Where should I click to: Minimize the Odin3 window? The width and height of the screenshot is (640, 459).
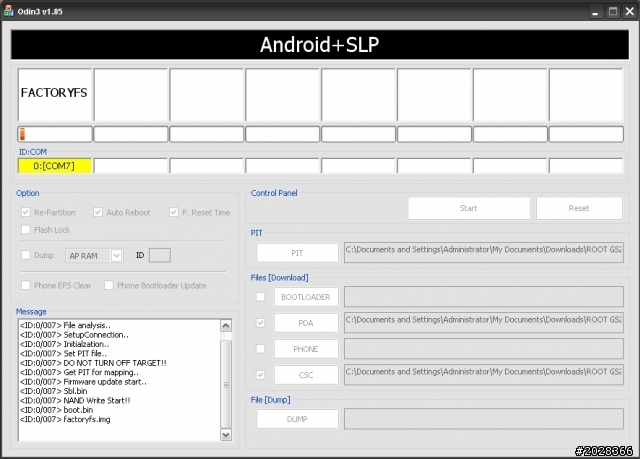(596, 11)
